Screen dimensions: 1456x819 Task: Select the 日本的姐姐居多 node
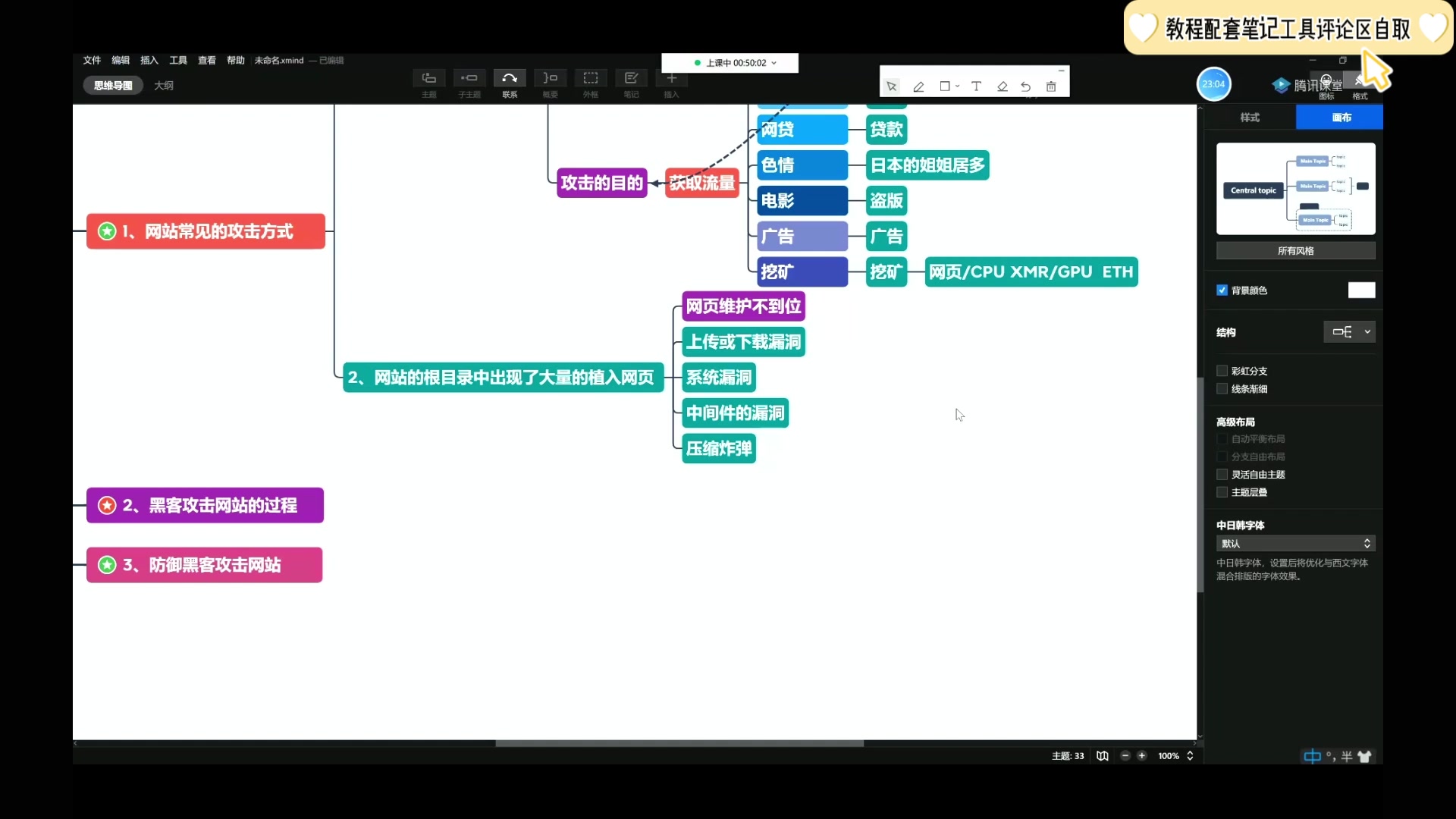pyautogui.click(x=927, y=165)
